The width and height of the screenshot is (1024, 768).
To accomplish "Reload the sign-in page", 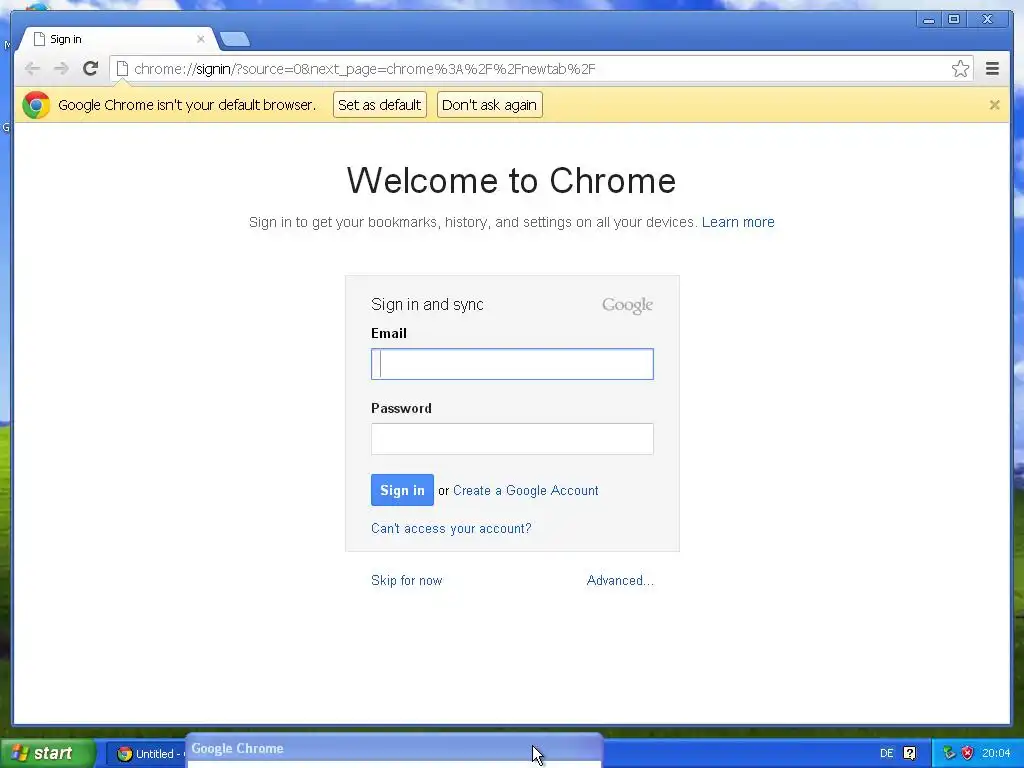I will pyautogui.click(x=91, y=68).
